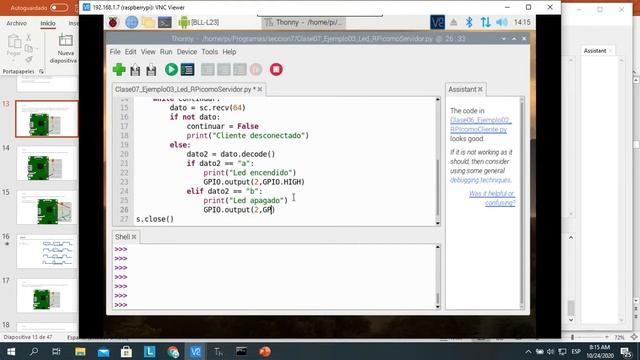Open Thonny Run menu

[166, 52]
